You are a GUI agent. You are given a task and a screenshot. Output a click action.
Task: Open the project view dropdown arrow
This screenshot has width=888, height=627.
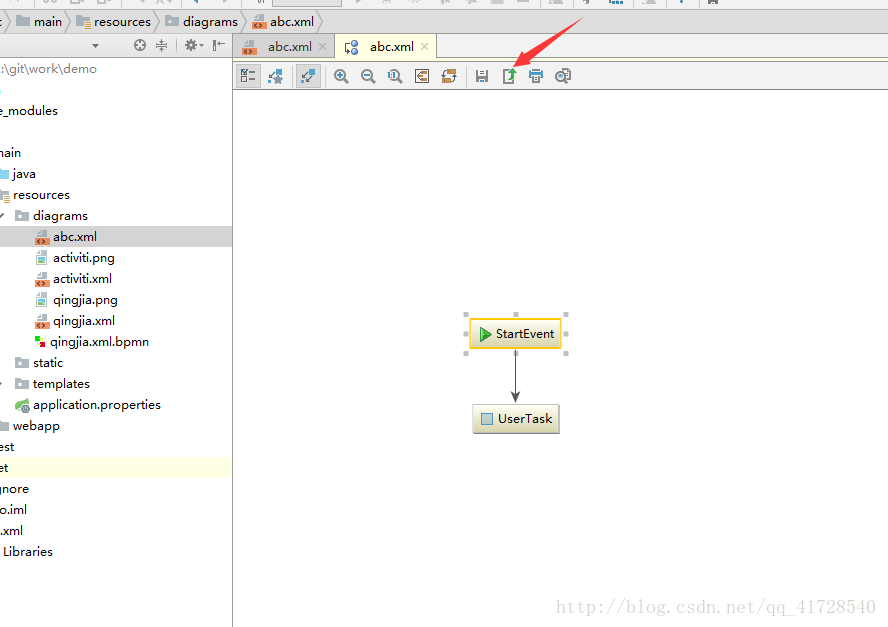pyautogui.click(x=95, y=46)
